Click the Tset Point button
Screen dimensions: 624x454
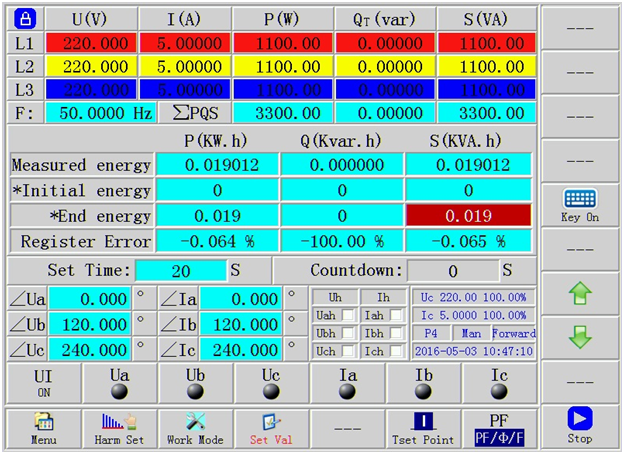click(423, 429)
